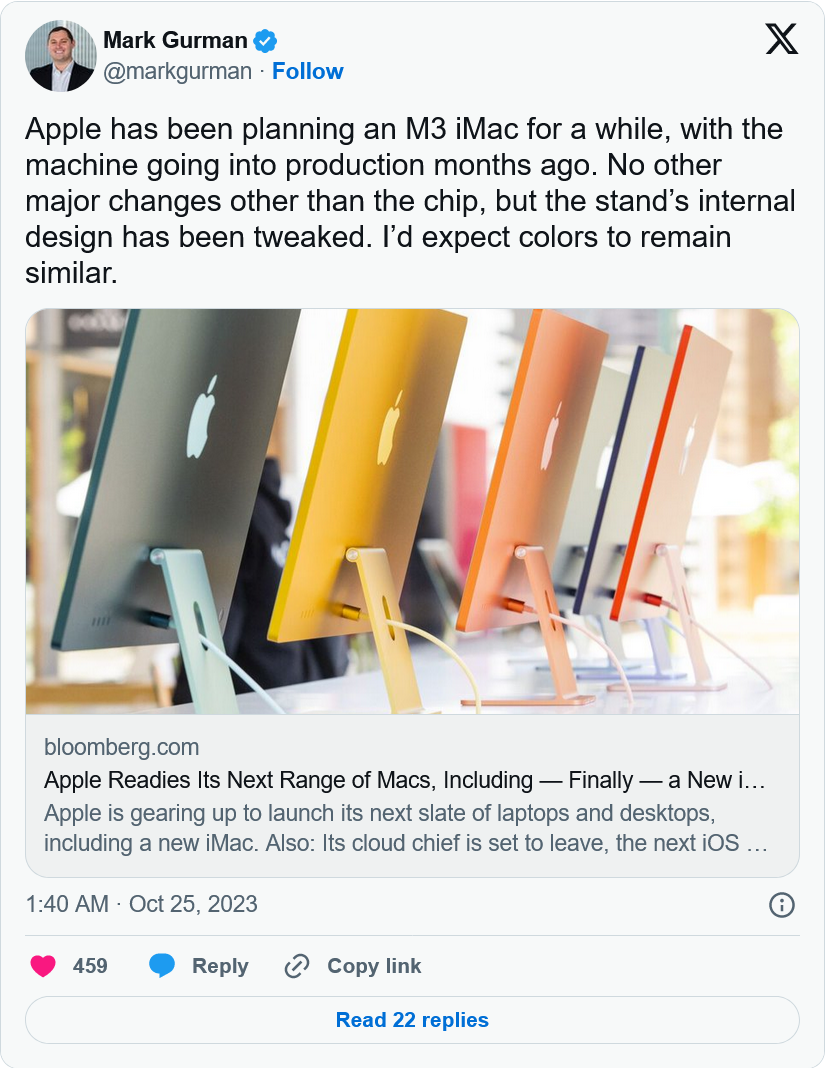
Task: Open the Mark Gurman display name
Action: 175,41
